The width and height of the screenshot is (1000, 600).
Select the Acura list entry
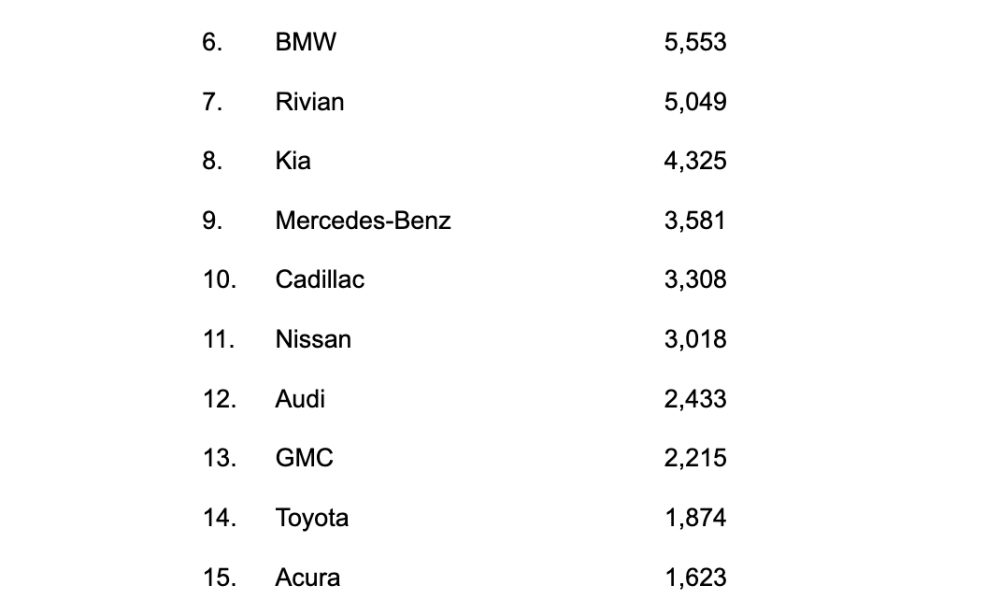307,578
